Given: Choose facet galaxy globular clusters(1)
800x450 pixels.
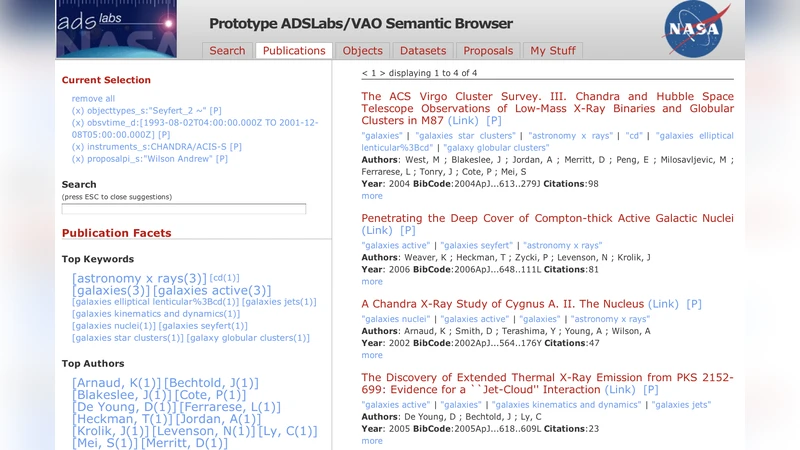Looking at the screenshot, I should tap(248, 338).
